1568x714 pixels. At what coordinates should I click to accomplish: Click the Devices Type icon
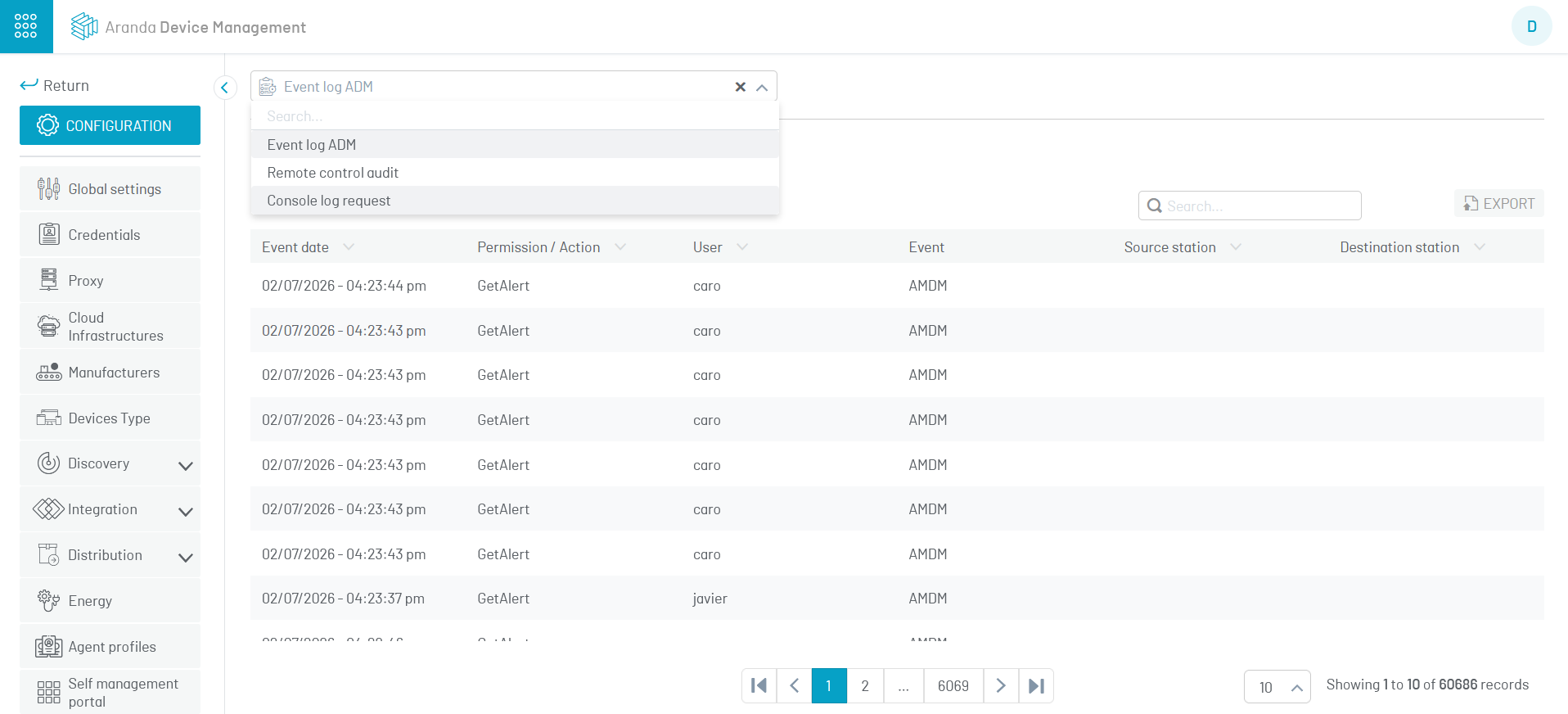tap(49, 418)
